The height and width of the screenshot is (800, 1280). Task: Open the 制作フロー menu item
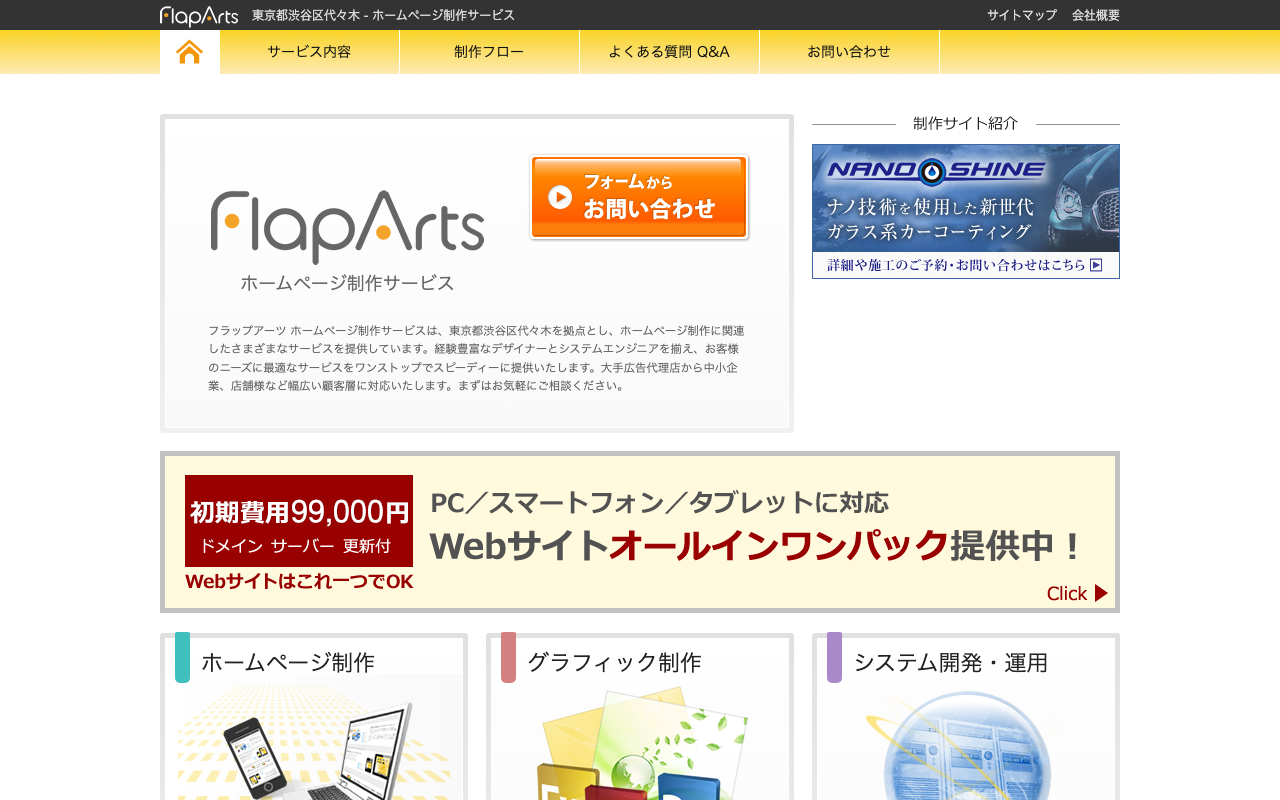click(489, 52)
